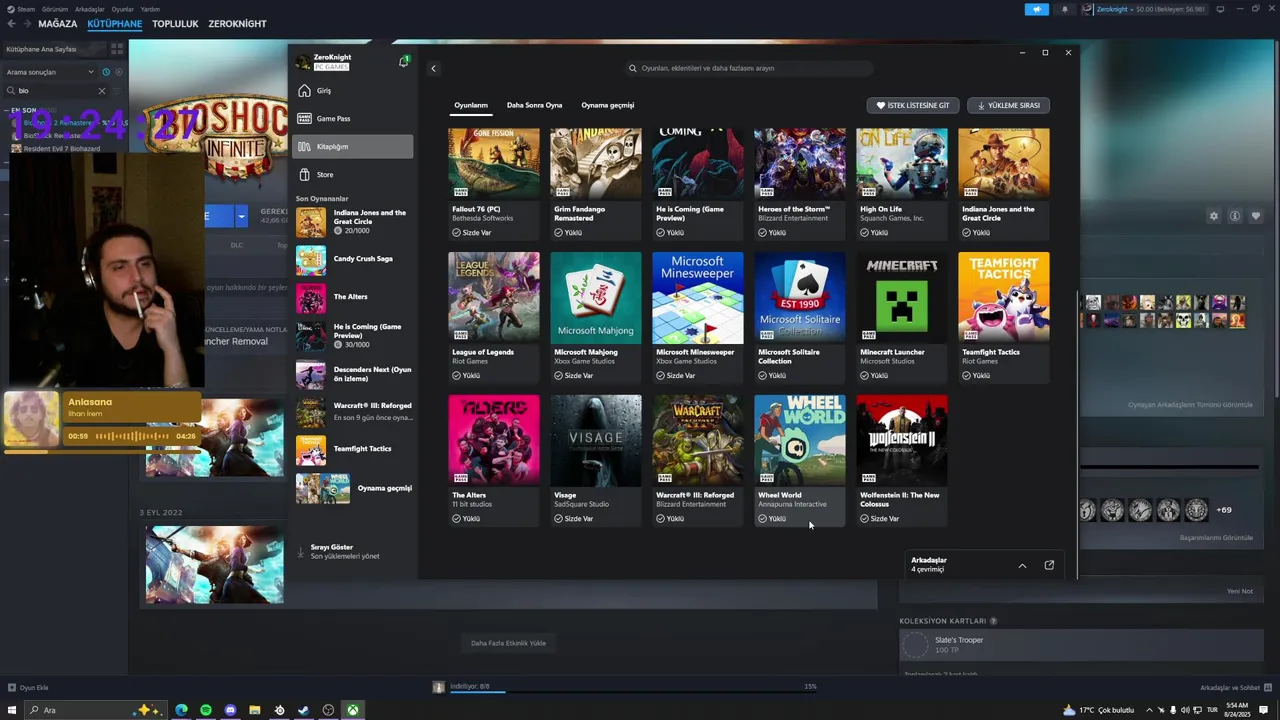Open the Arkadaşlar menu in Steam
The height and width of the screenshot is (720, 1280).
(x=89, y=9)
